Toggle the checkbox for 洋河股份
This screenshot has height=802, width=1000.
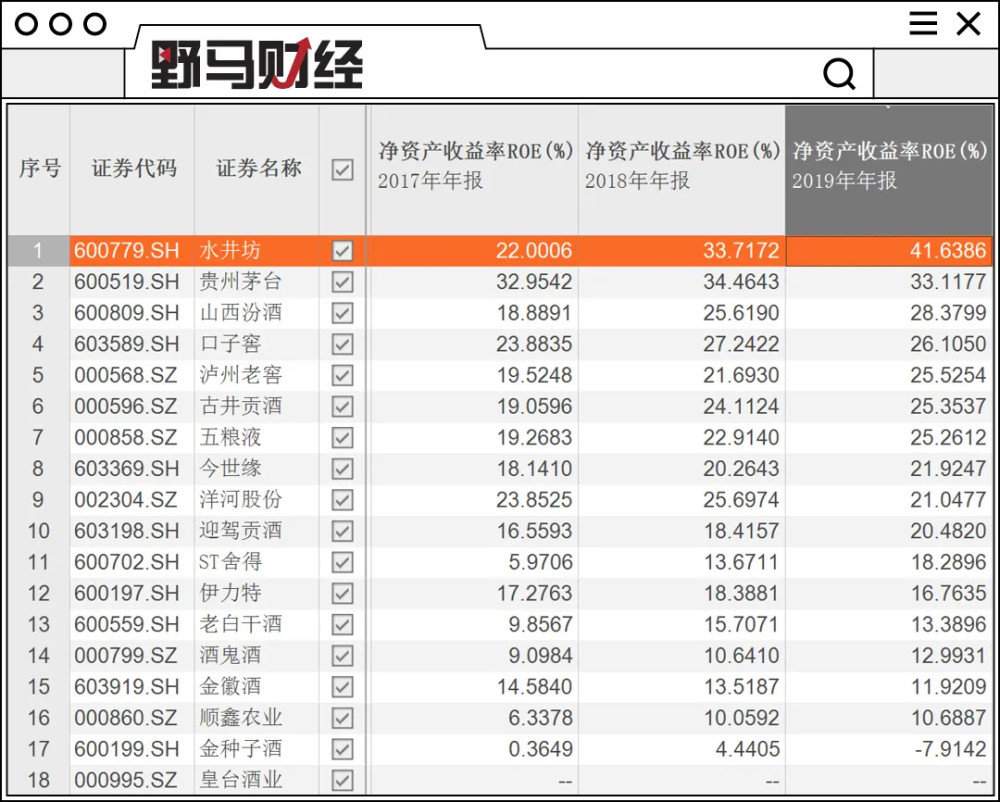tap(342, 500)
